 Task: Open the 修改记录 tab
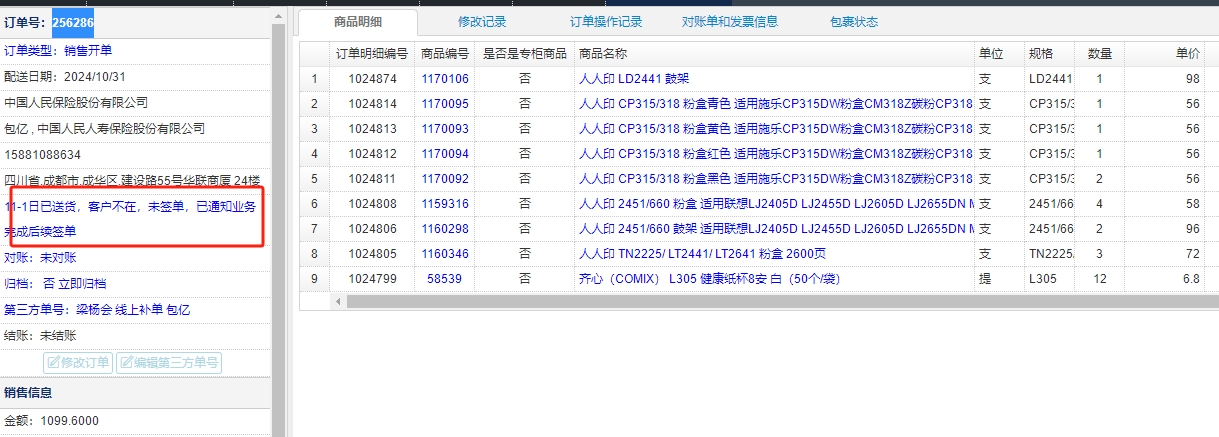482,21
